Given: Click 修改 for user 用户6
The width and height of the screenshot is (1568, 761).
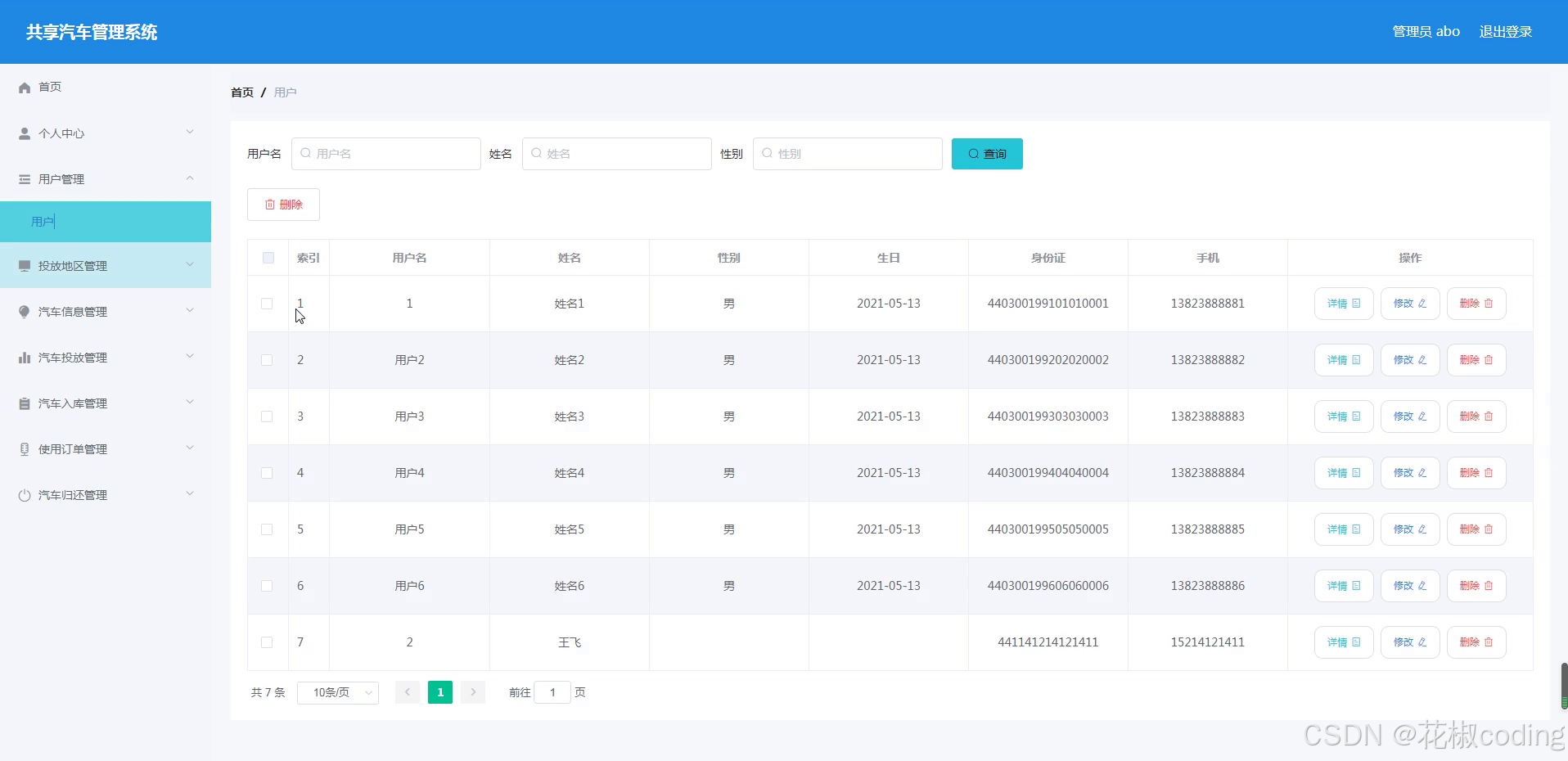Looking at the screenshot, I should [1410, 586].
